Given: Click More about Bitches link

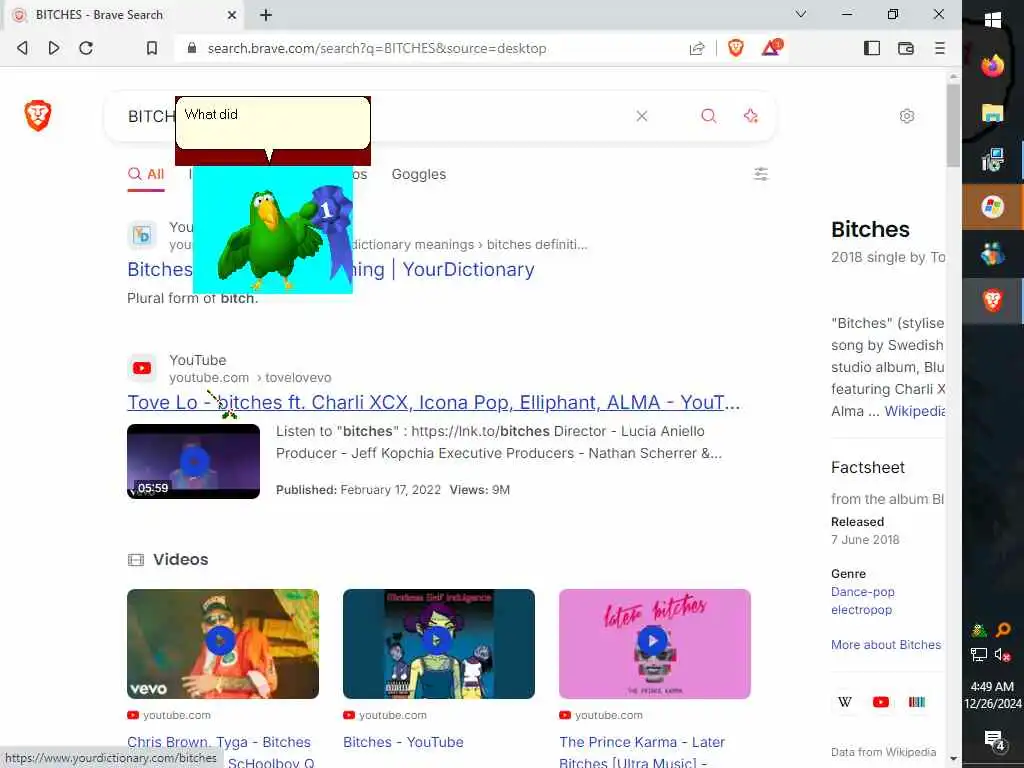Looking at the screenshot, I should (x=886, y=645).
